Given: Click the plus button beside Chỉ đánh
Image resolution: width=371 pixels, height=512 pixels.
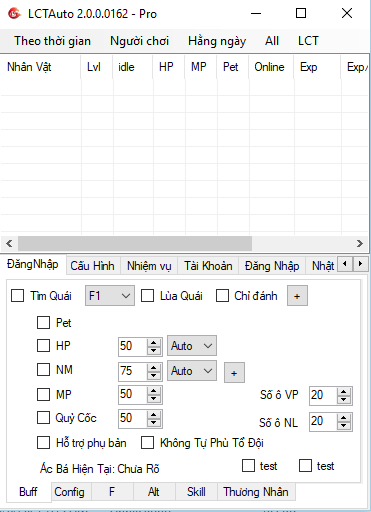Looking at the screenshot, I should click(x=297, y=296).
